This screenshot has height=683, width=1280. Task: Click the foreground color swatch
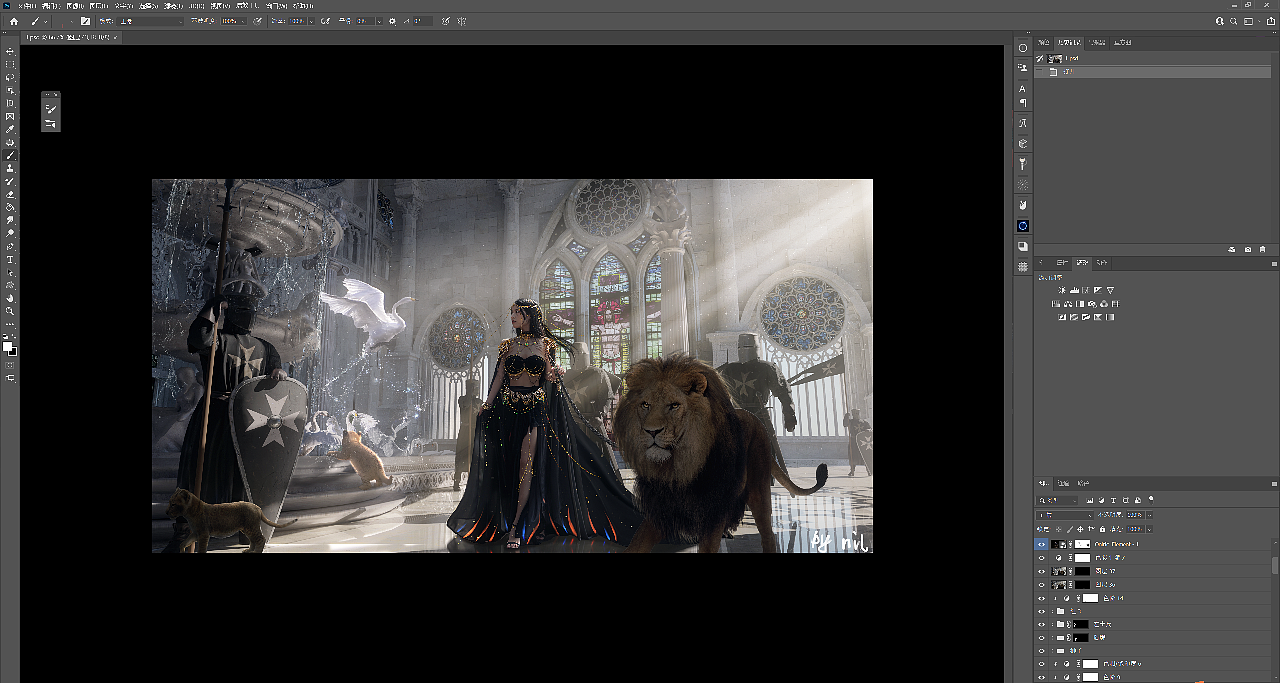pos(7,347)
